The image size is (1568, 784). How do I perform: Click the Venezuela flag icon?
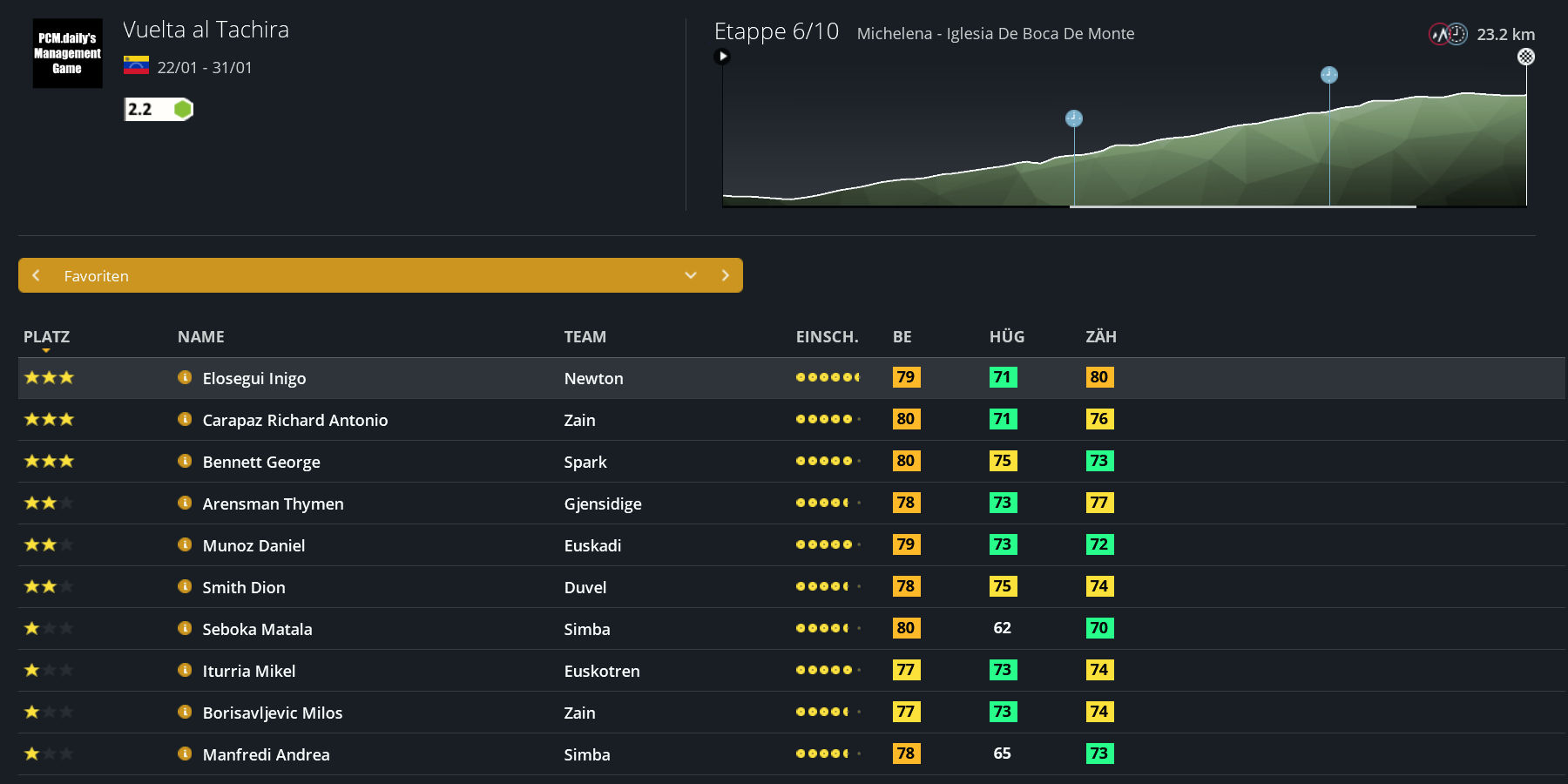[x=136, y=65]
